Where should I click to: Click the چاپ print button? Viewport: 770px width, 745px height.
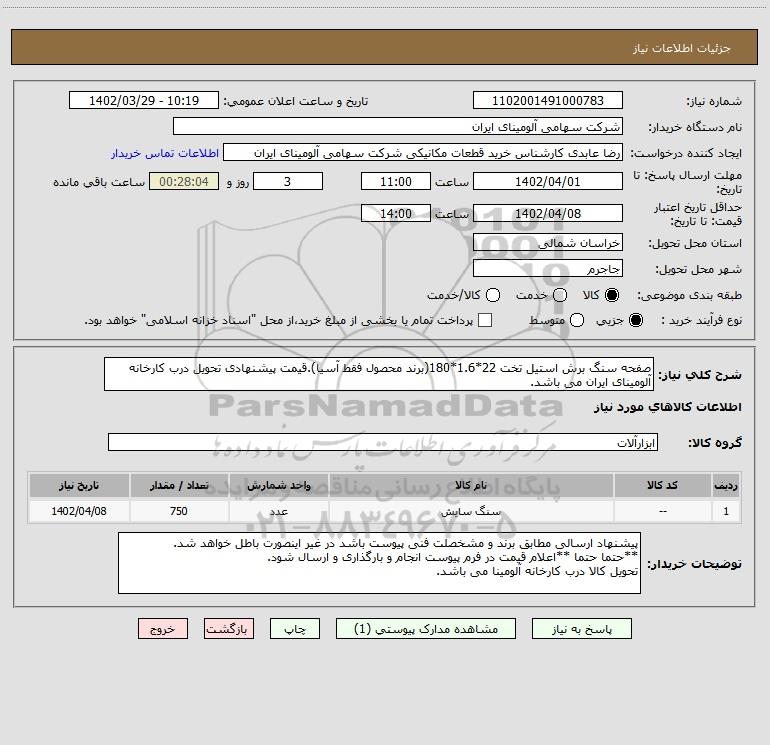pyautogui.click(x=295, y=629)
